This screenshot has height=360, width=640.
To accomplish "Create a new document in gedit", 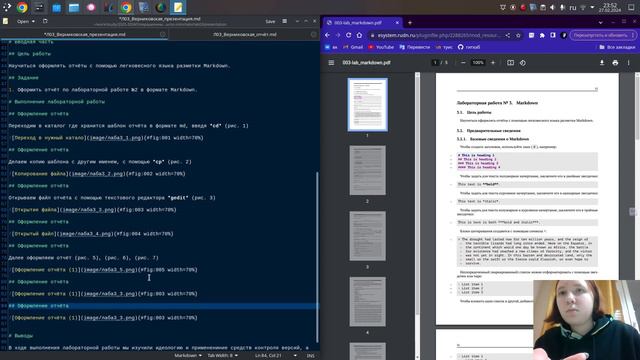I will coord(45,21).
